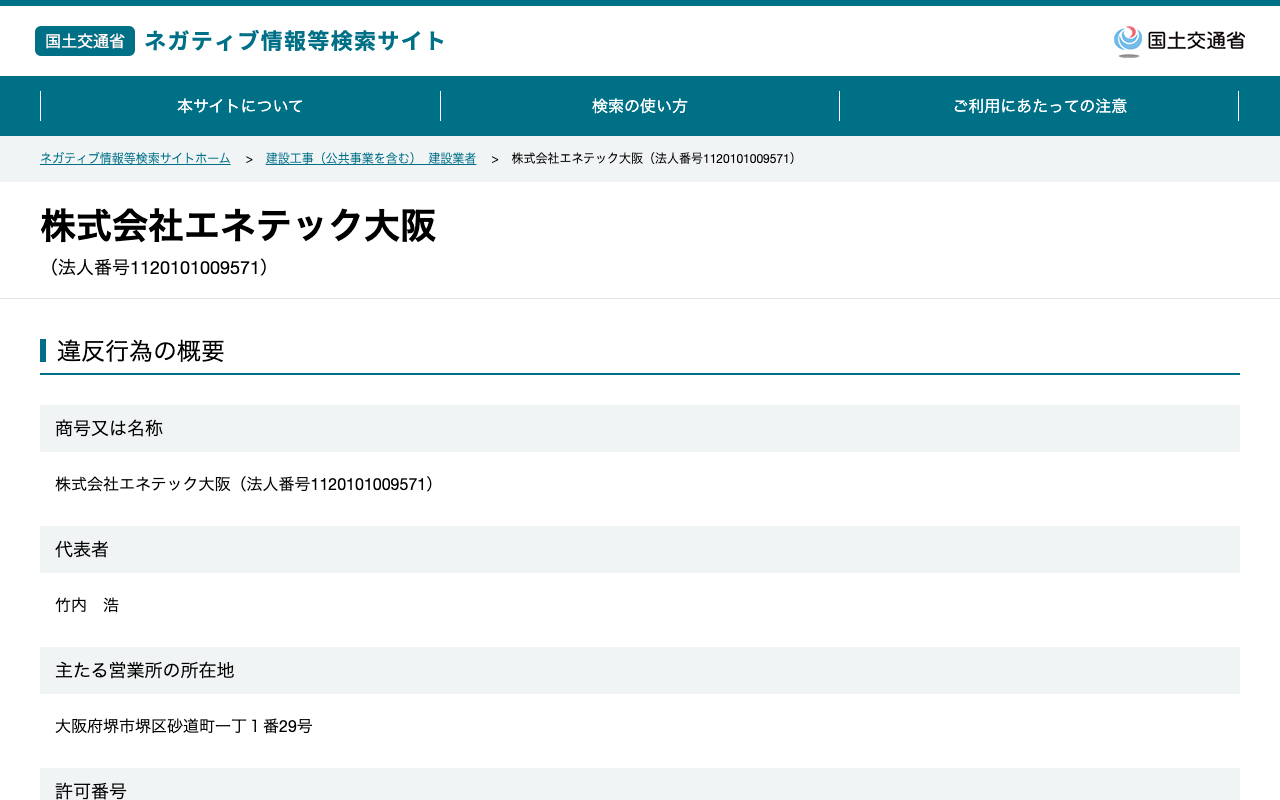Open the ネガティブ情報等検索サイト title link
Image resolution: width=1280 pixels, height=800 pixels.
click(295, 41)
